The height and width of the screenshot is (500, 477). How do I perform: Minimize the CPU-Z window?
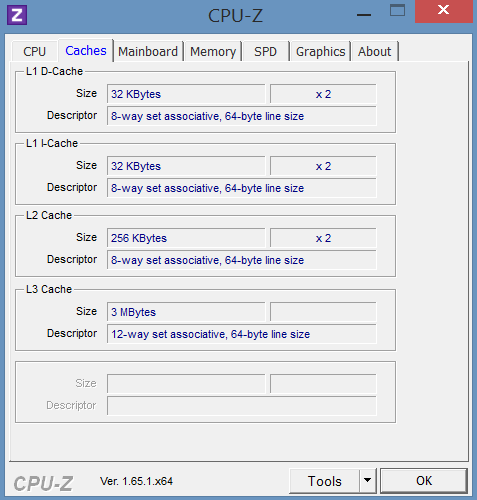pyautogui.click(x=364, y=14)
